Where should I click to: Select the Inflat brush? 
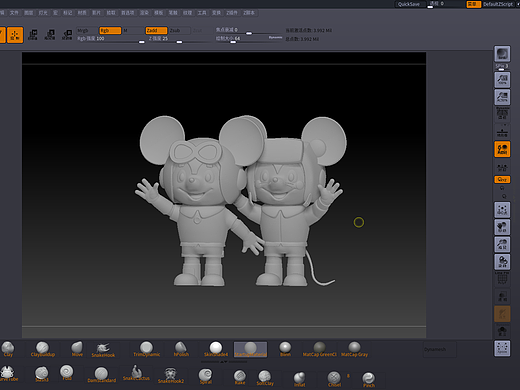[299, 379]
